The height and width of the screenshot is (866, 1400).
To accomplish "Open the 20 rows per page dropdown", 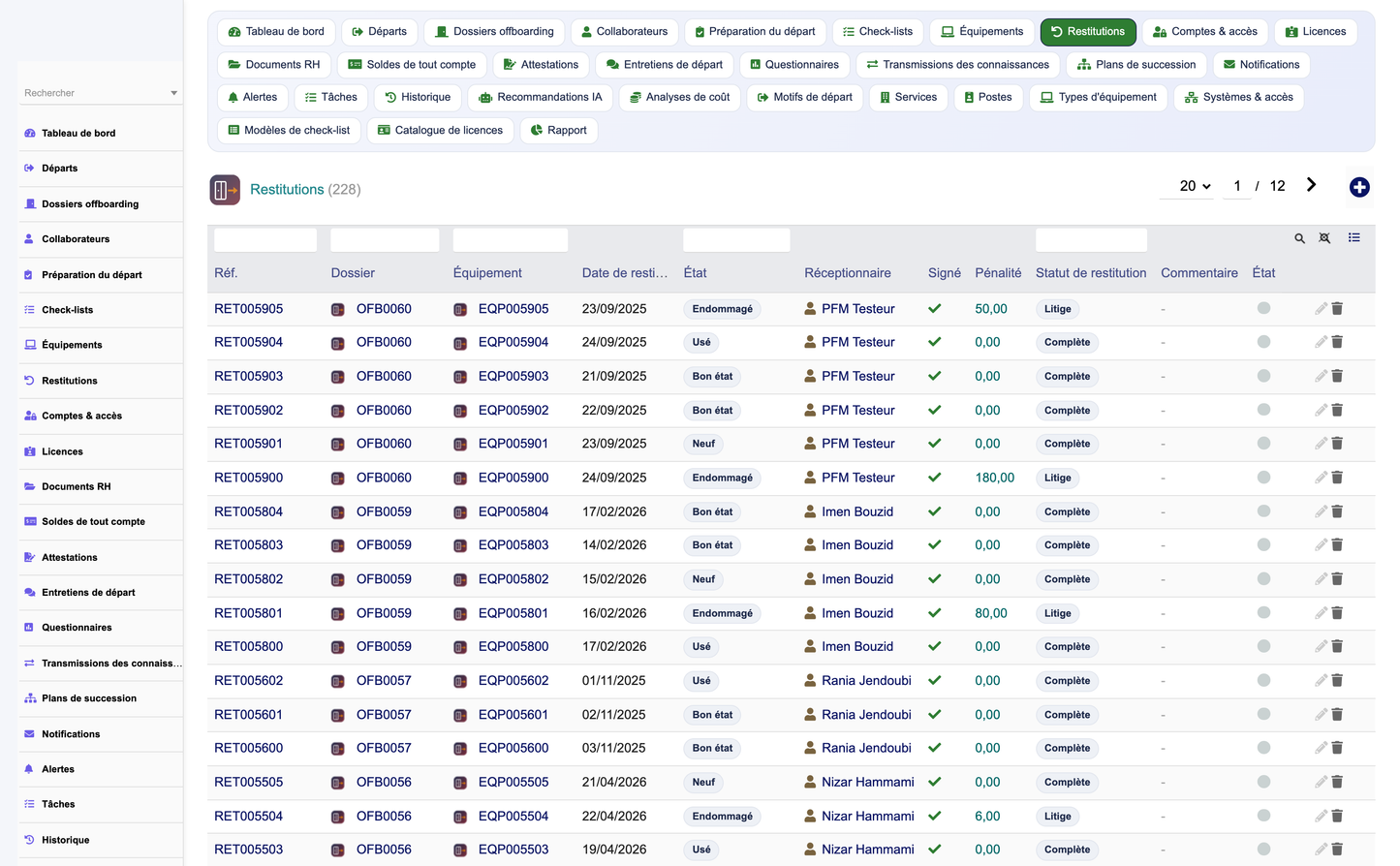I will point(1195,186).
